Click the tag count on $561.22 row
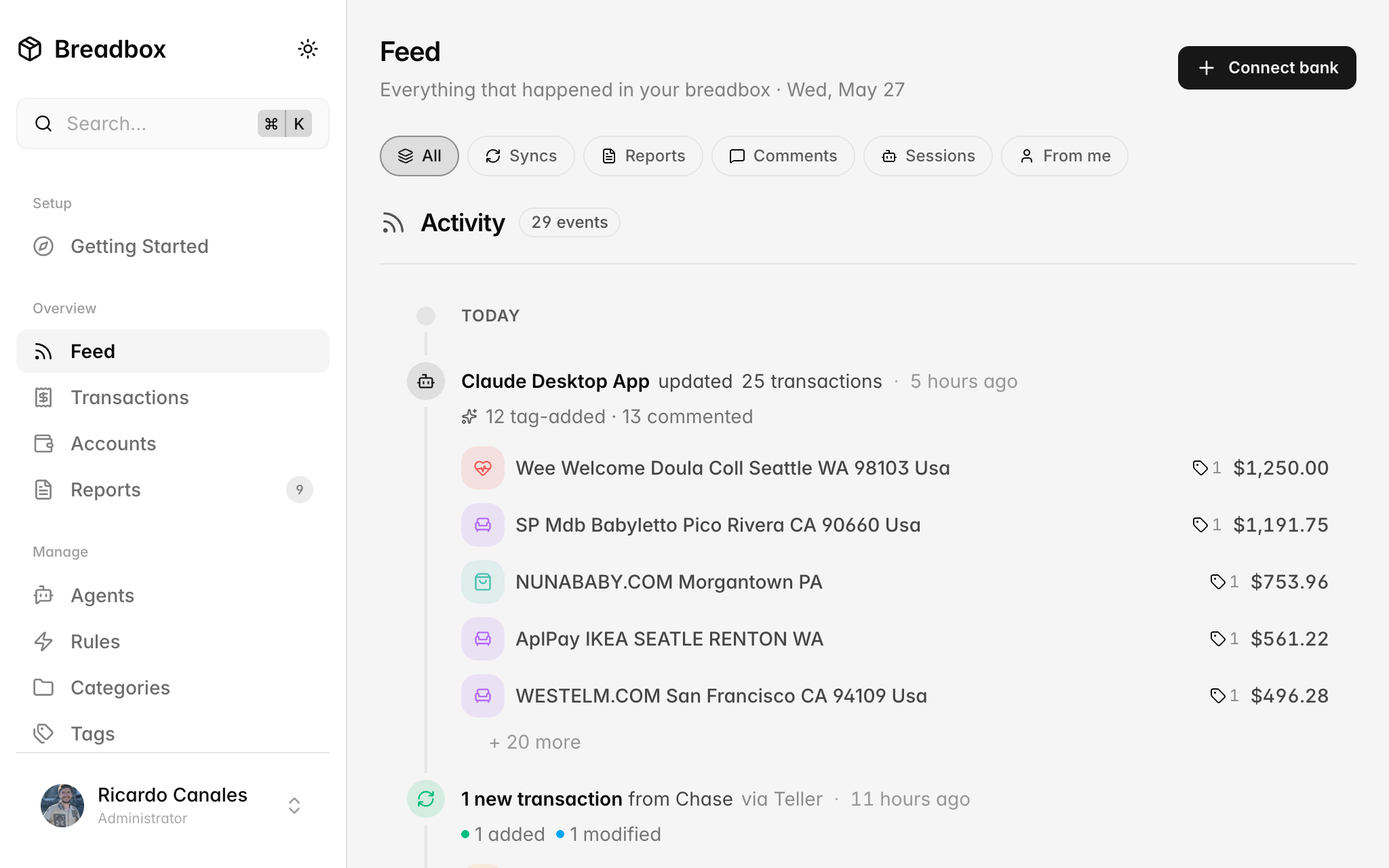1389x868 pixels. pyautogui.click(x=1225, y=639)
